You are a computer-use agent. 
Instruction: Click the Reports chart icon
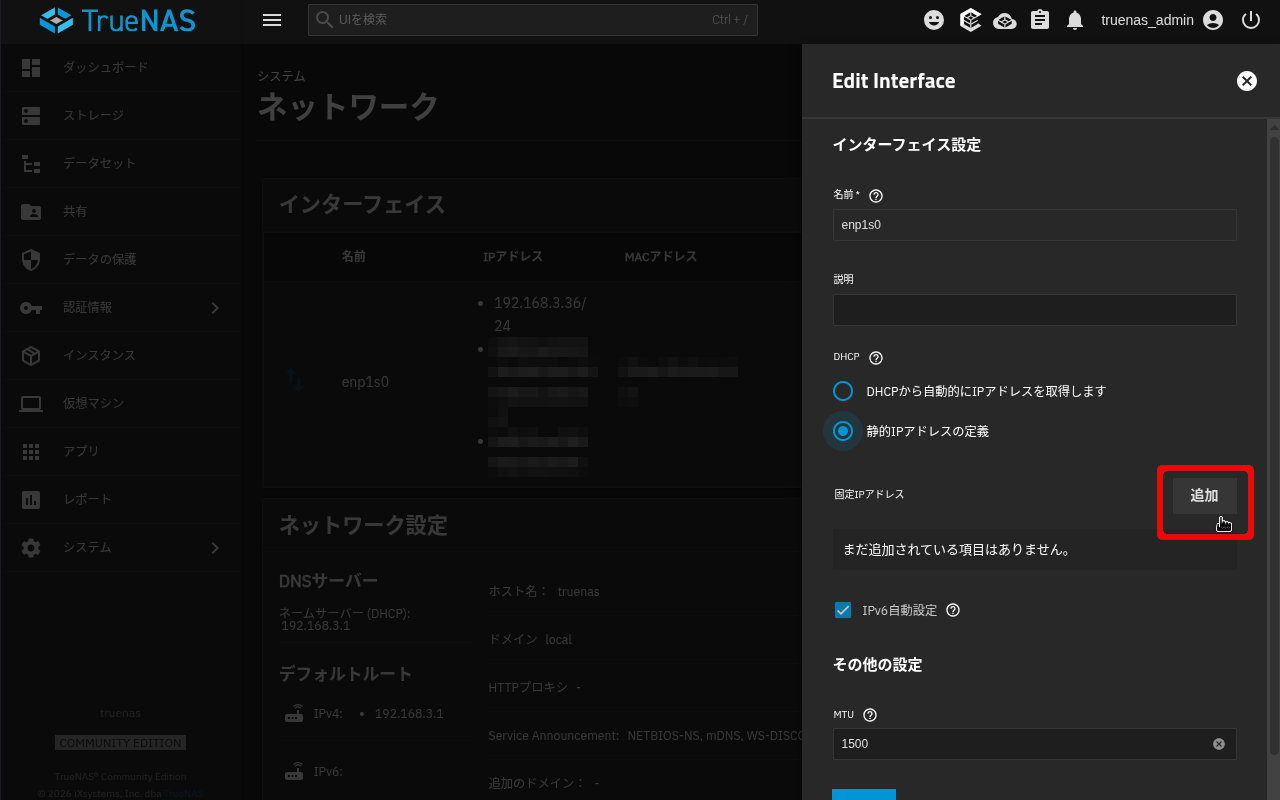click(x=31, y=499)
